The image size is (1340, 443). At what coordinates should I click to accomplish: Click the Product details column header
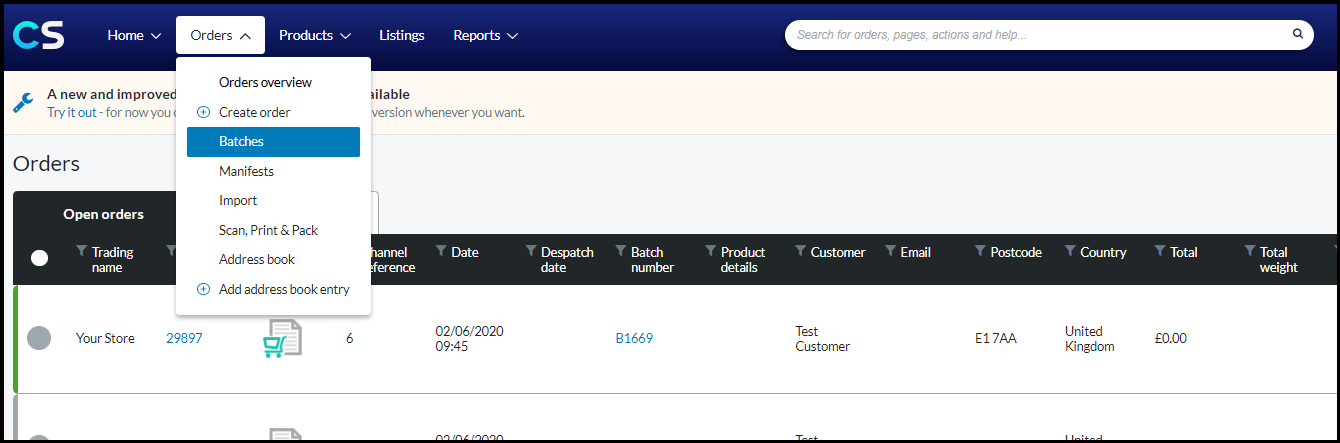pos(743,259)
